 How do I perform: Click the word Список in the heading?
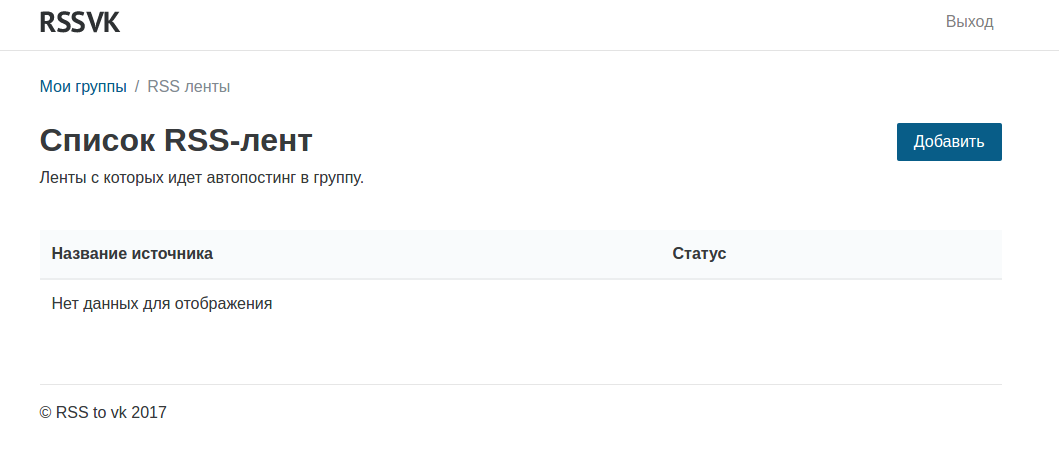97,141
